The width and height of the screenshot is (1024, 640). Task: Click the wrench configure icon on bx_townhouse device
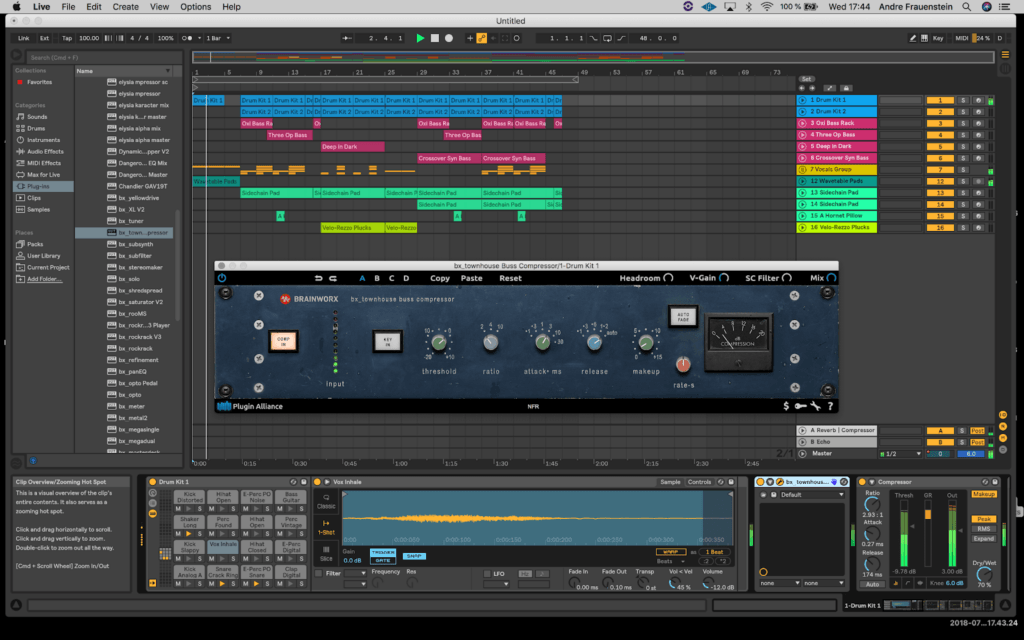(x=780, y=482)
